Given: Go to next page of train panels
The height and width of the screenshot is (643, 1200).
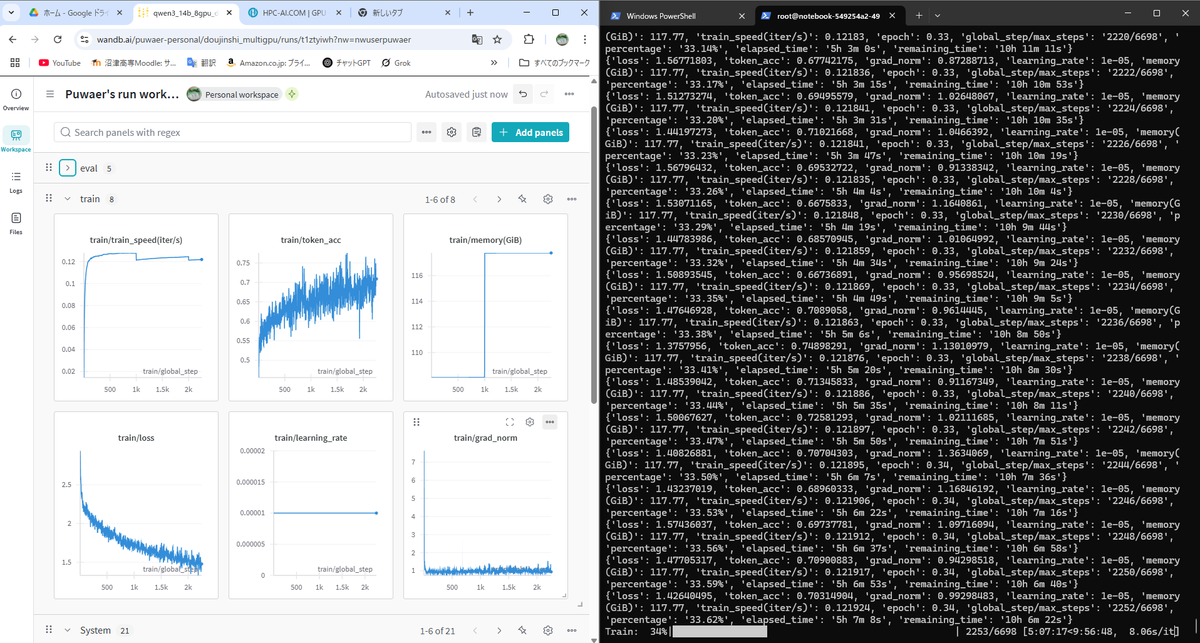Looking at the screenshot, I should [499, 199].
